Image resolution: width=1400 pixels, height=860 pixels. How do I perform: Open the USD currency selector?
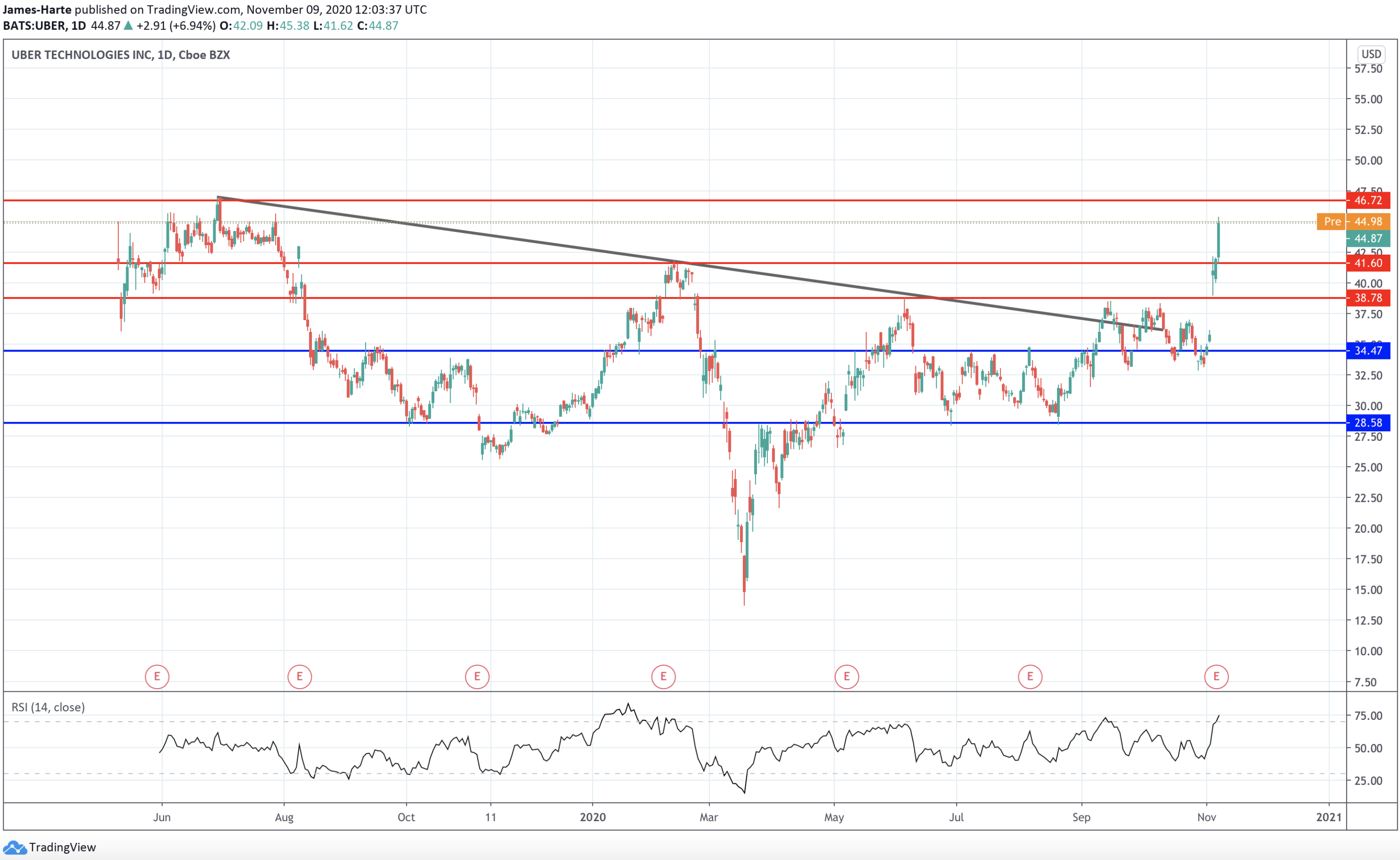point(1371,54)
